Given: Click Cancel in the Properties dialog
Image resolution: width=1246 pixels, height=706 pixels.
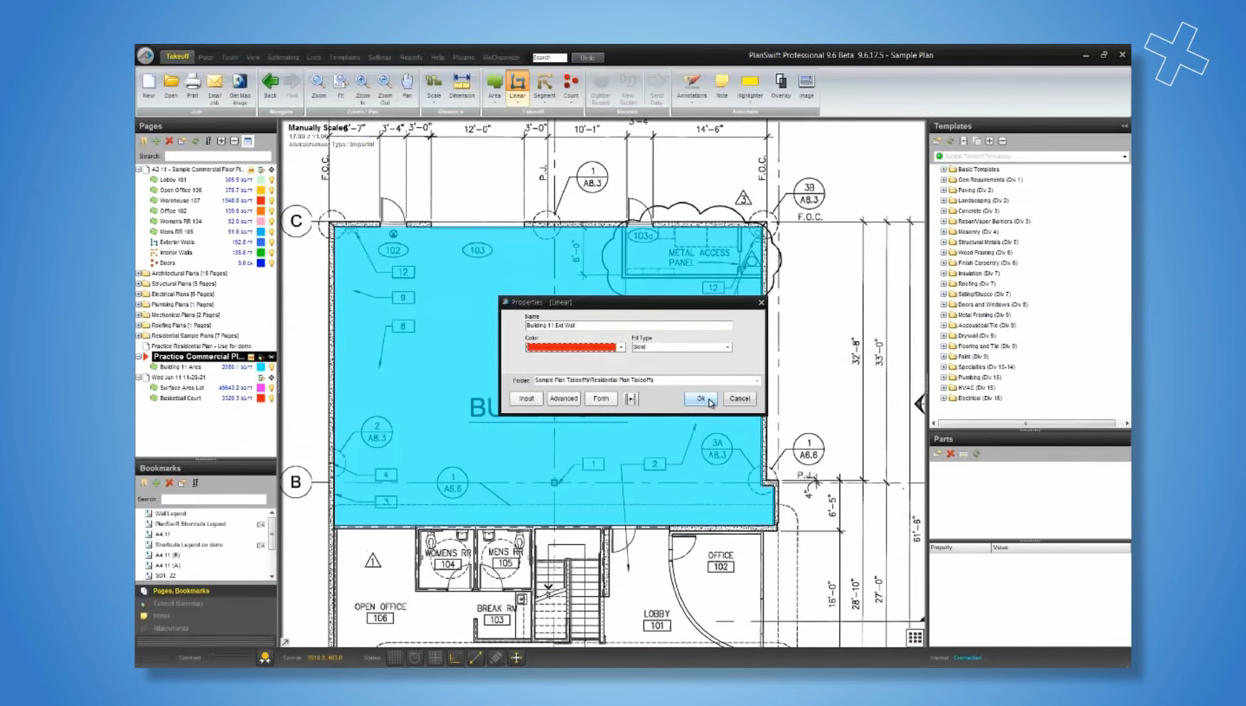Looking at the screenshot, I should [739, 399].
